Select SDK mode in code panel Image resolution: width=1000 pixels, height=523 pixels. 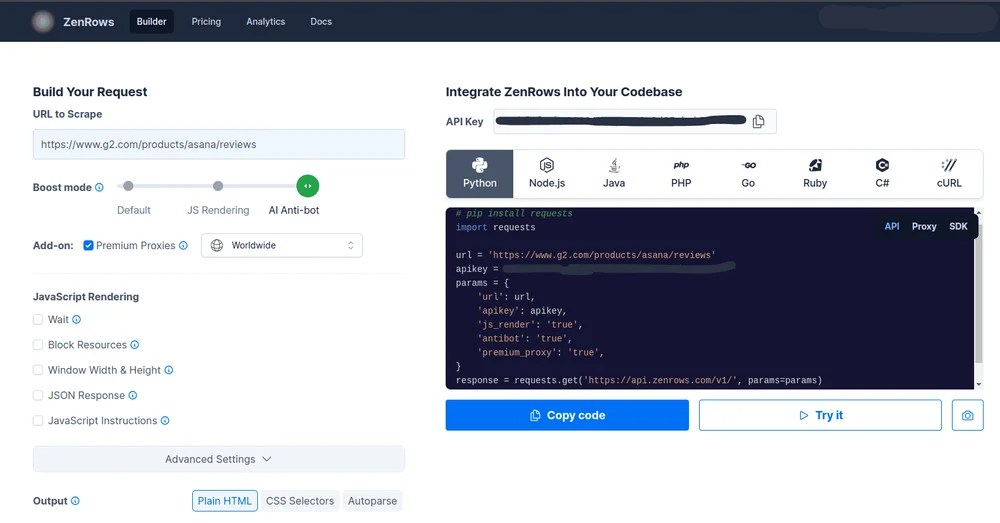[958, 226]
